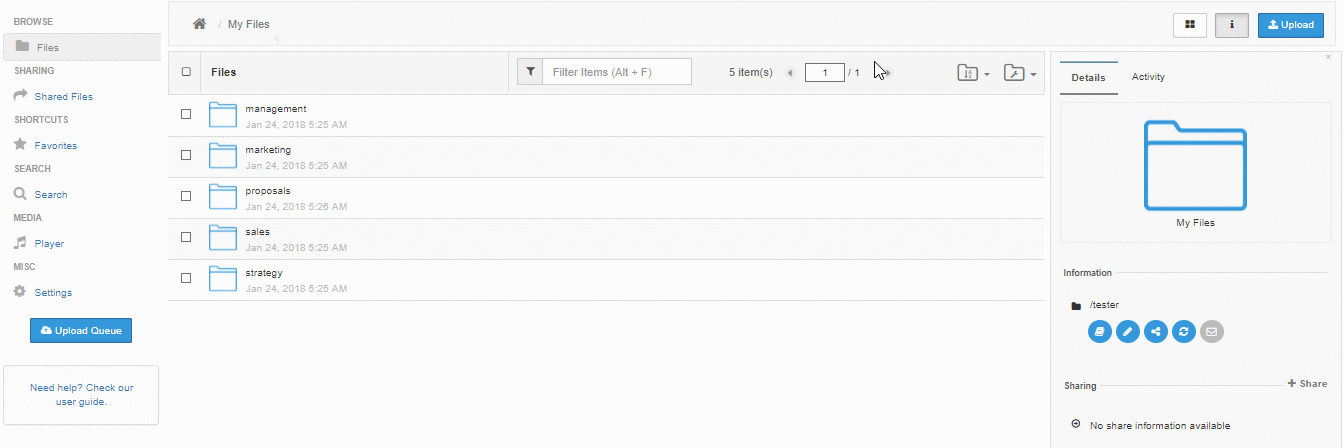1344x448 pixels.
Task: Click the Upload Queue button
Action: 81,330
